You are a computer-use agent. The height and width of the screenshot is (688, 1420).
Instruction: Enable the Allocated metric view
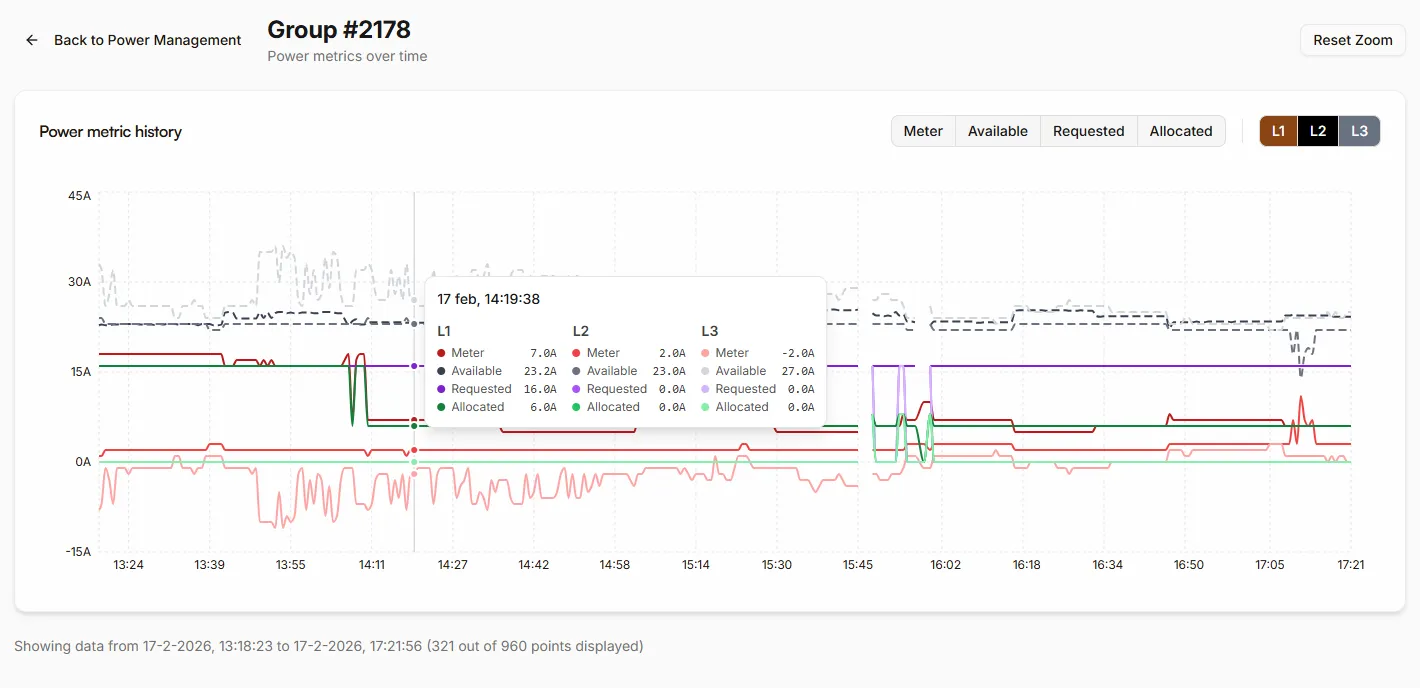coord(1181,130)
